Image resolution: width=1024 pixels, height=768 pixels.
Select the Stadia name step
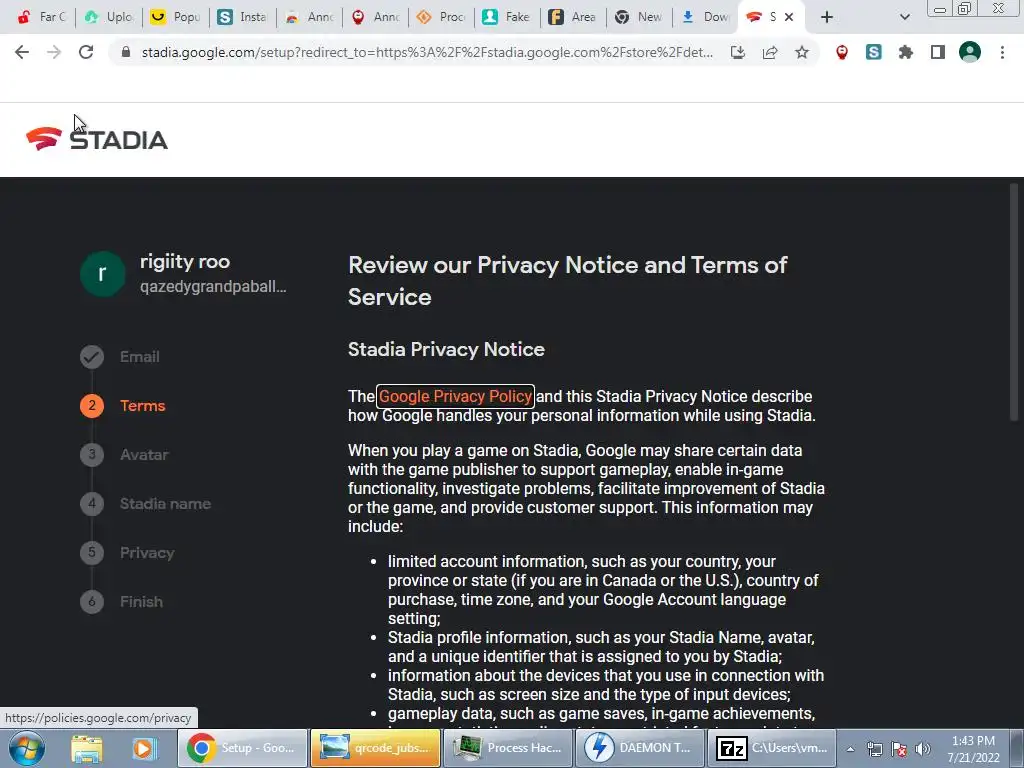coord(146,504)
